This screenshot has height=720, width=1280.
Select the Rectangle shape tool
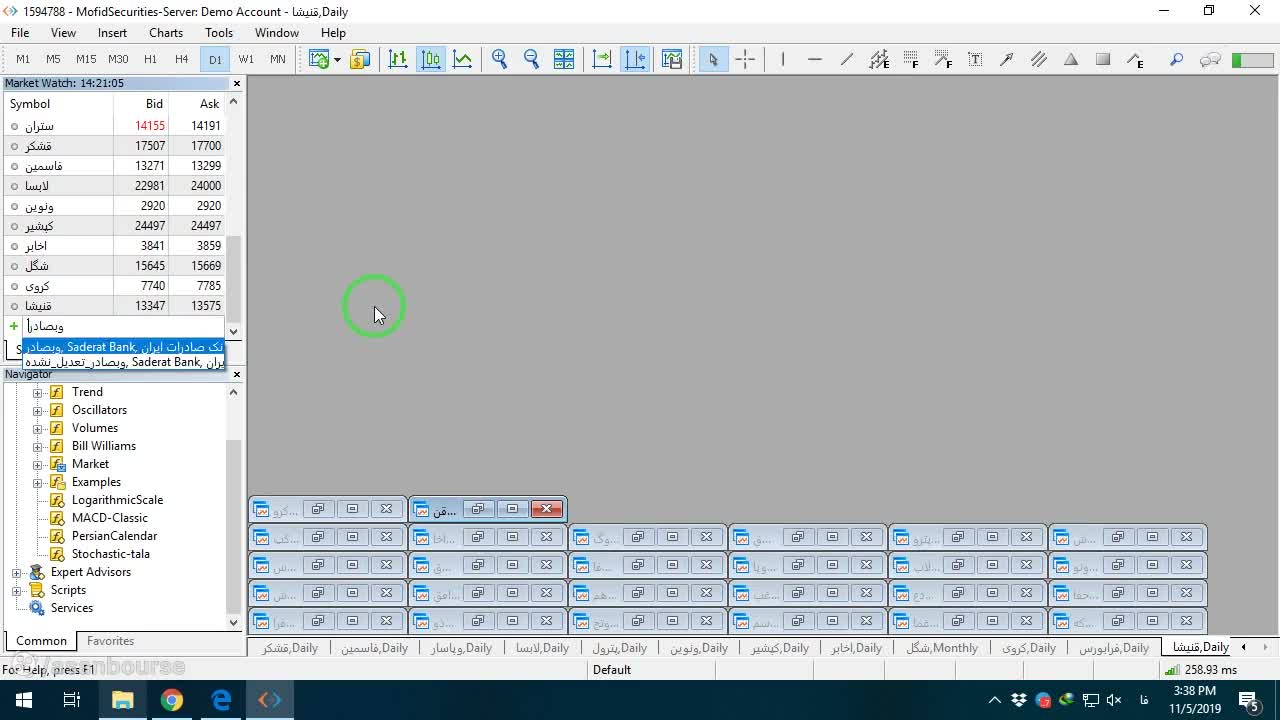click(1103, 60)
